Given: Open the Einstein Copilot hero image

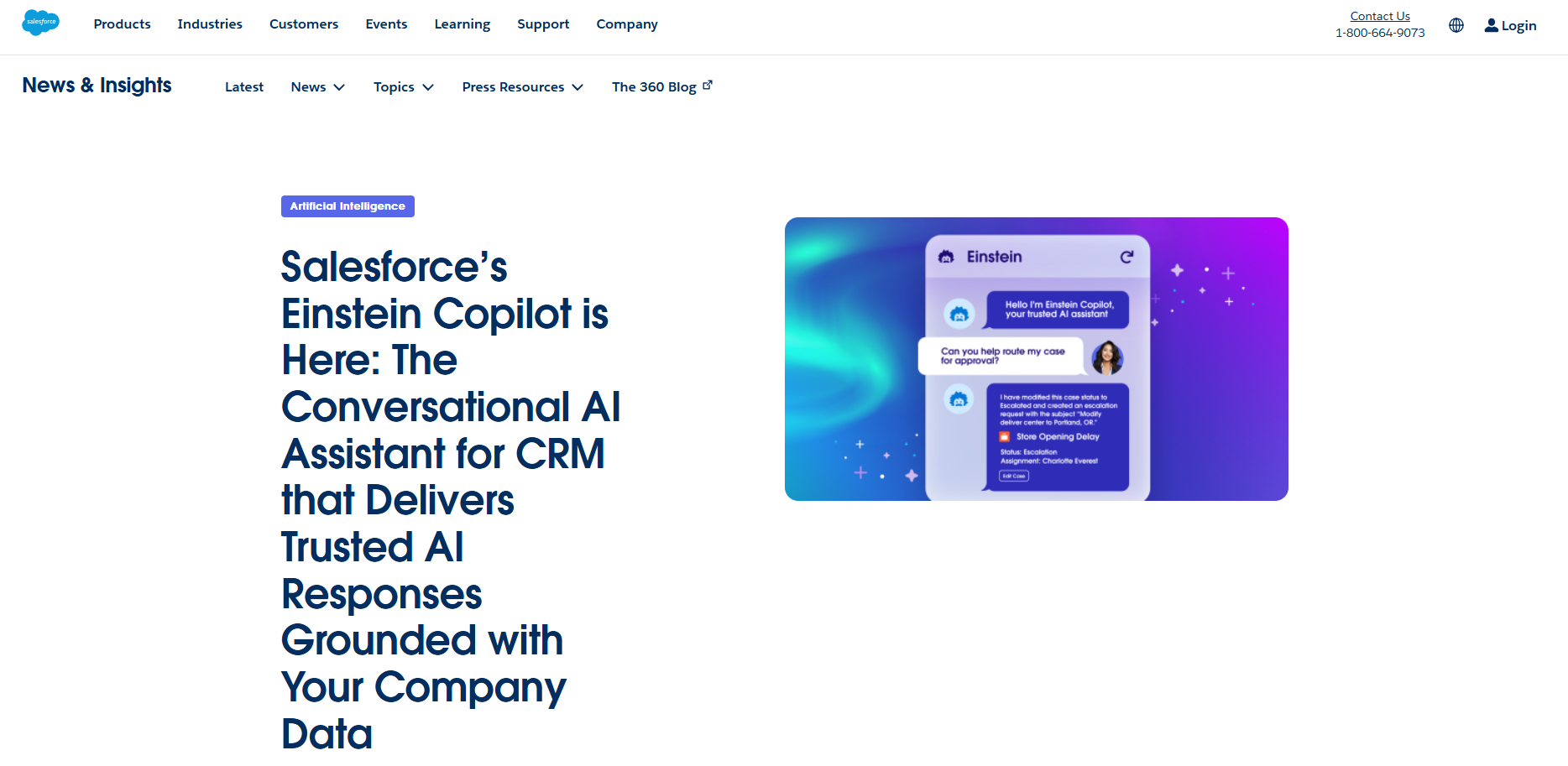Looking at the screenshot, I should pos(1037,359).
